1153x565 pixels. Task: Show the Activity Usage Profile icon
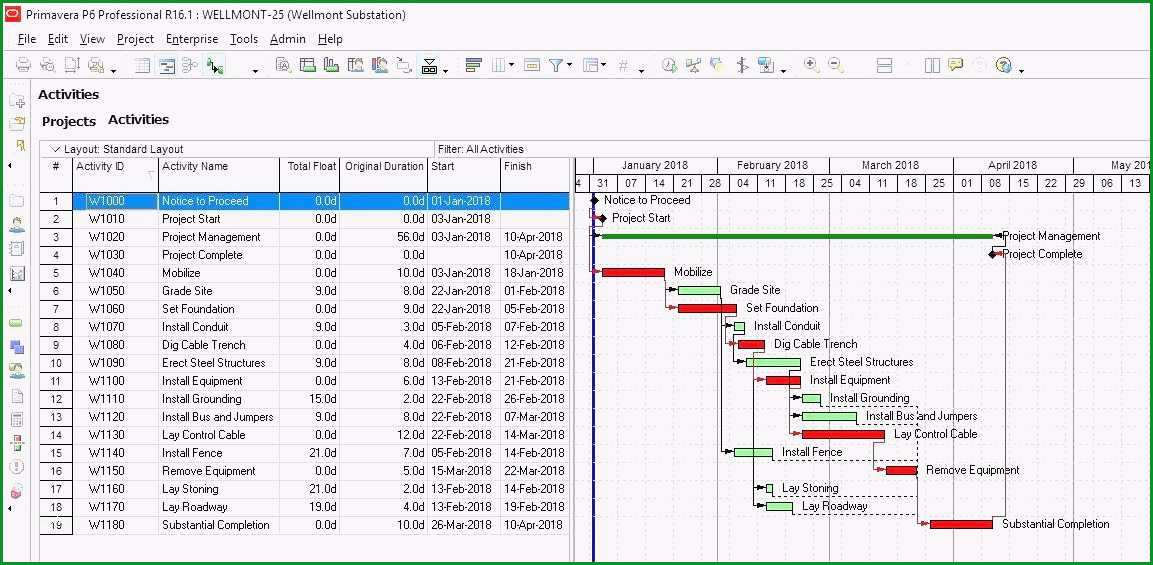click(331, 65)
